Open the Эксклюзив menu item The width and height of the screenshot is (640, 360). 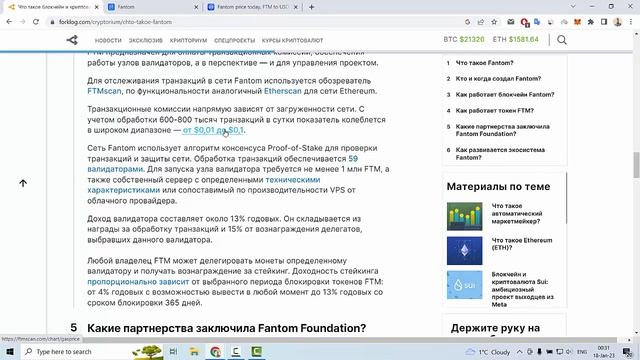click(146, 40)
